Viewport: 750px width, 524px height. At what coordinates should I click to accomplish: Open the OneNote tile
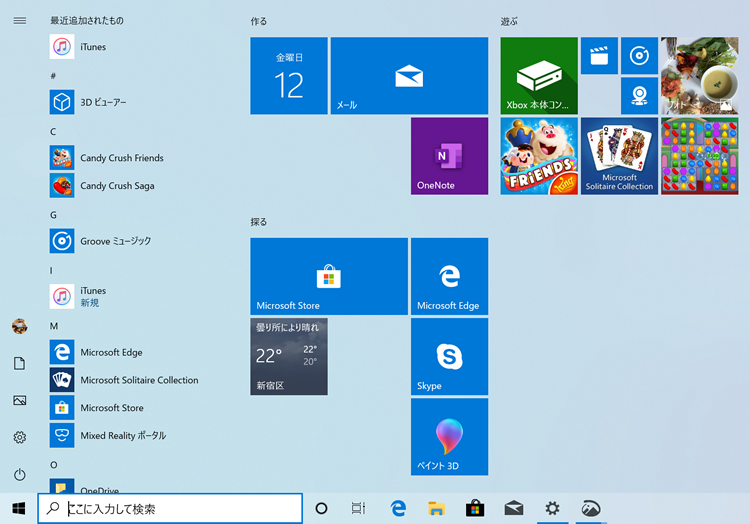450,156
